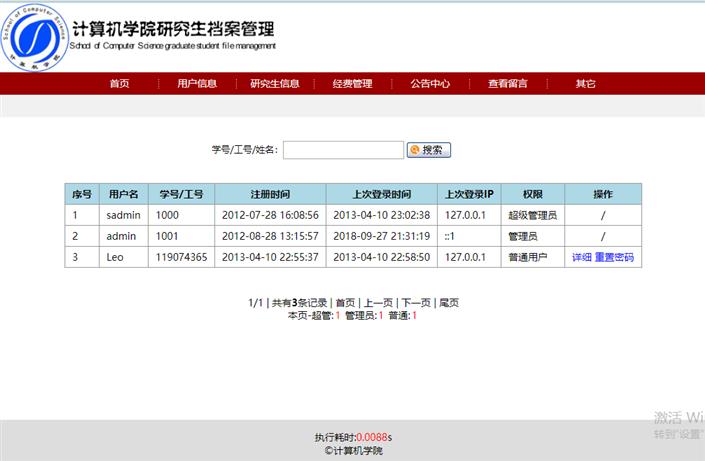The image size is (705, 461).
Task: Jump to 尾页 last page
Action: pyautogui.click(x=449, y=302)
